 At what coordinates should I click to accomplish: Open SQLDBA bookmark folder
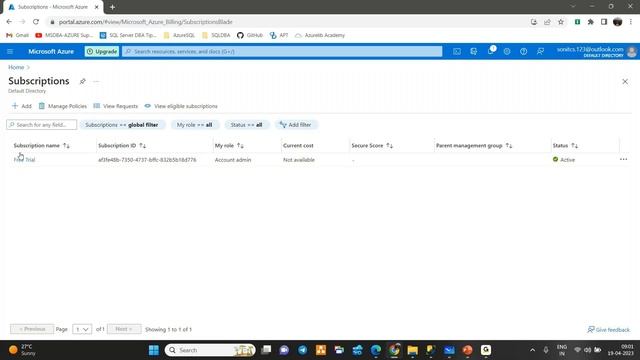(x=216, y=35)
